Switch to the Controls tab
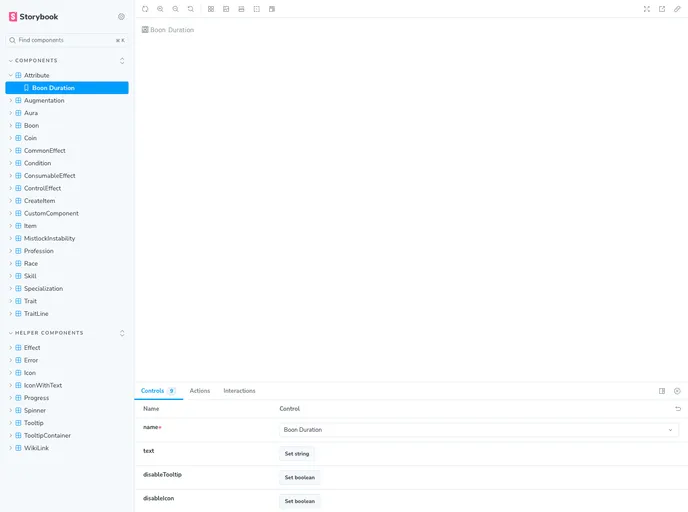Image resolution: width=688 pixels, height=512 pixels. coord(158,391)
